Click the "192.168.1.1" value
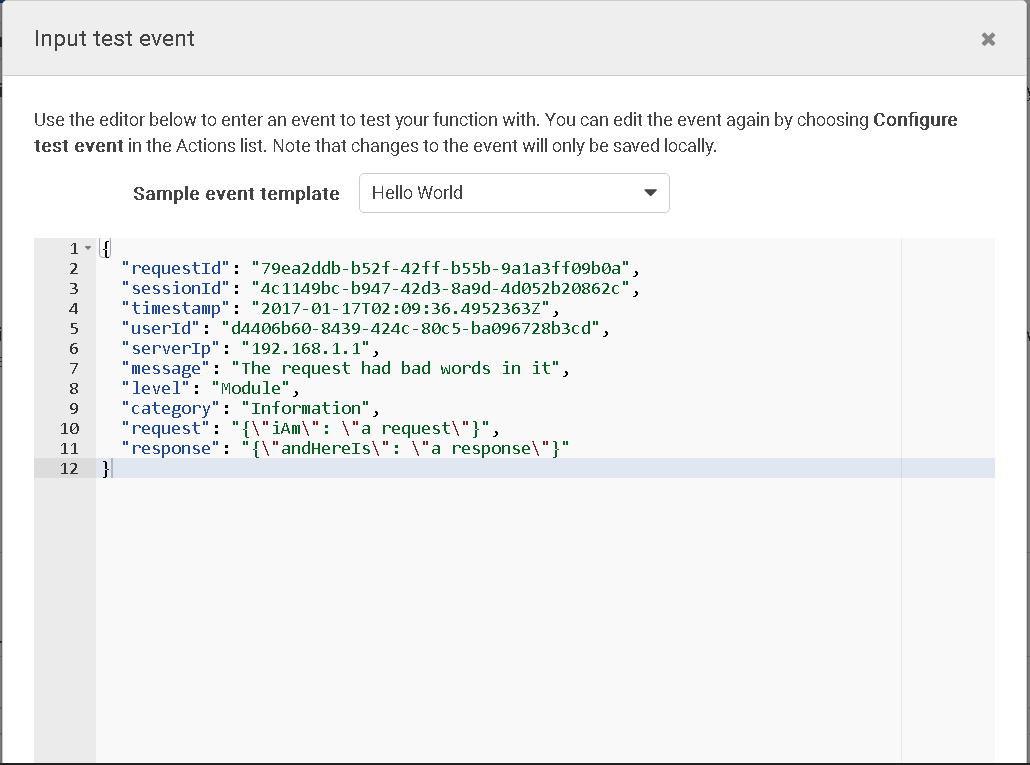Screen dimensions: 1030x765 pyautogui.click(x=306, y=349)
